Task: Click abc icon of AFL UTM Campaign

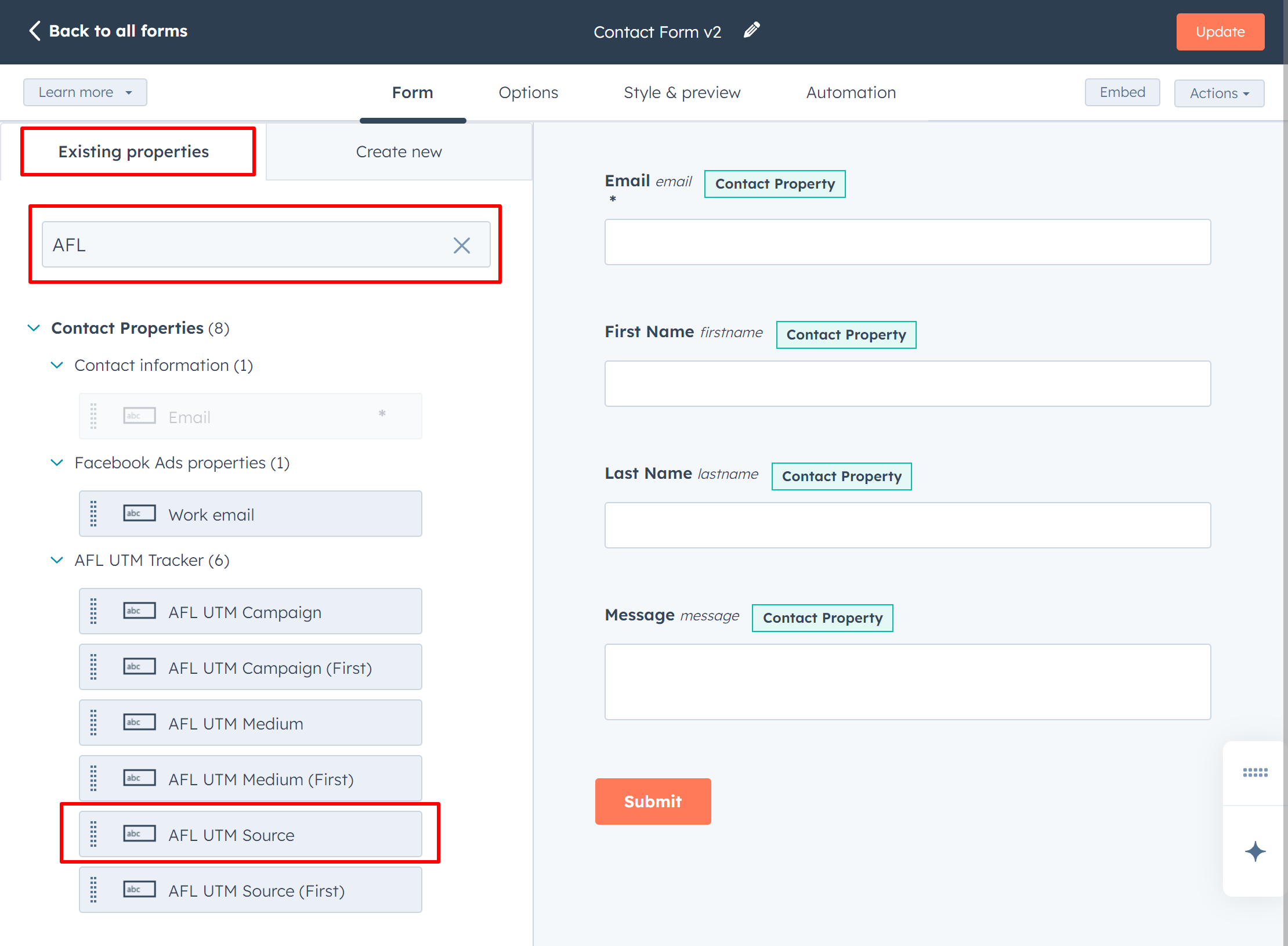Action: click(x=139, y=611)
